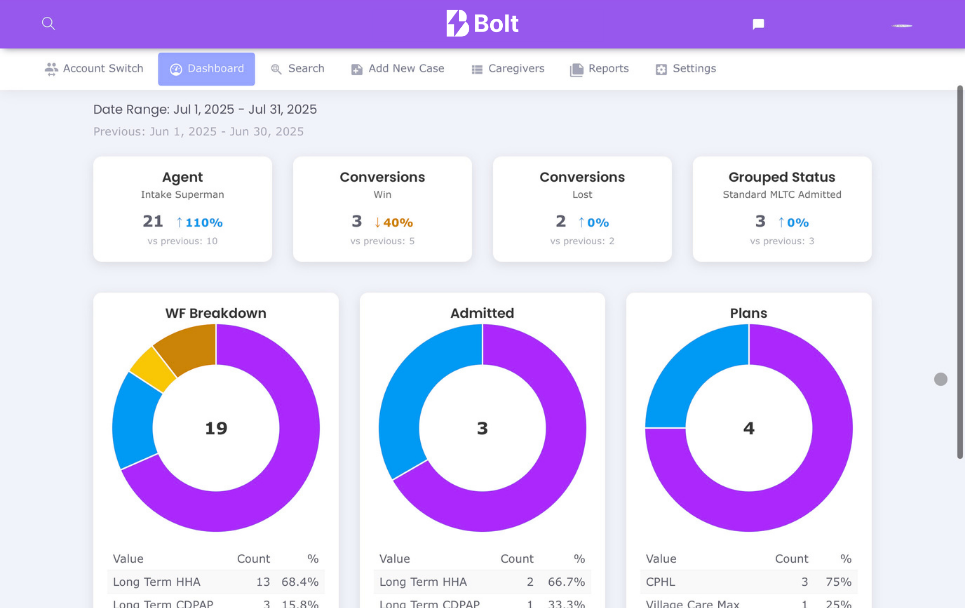Open the search magnifier in the purple header
Screen dimensions: 965x608
coord(48,23)
